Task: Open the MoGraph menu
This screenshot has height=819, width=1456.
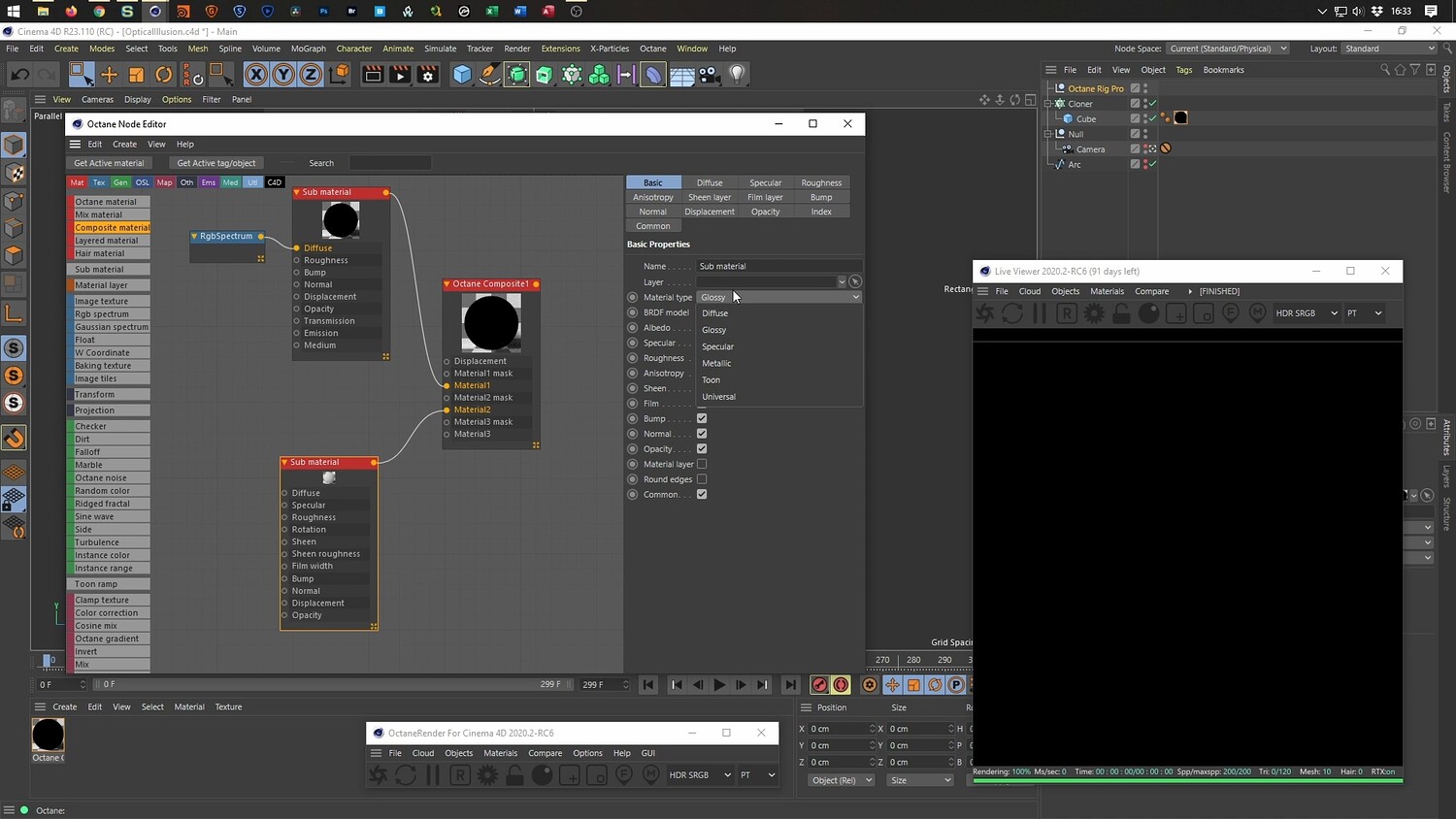Action: (309, 49)
